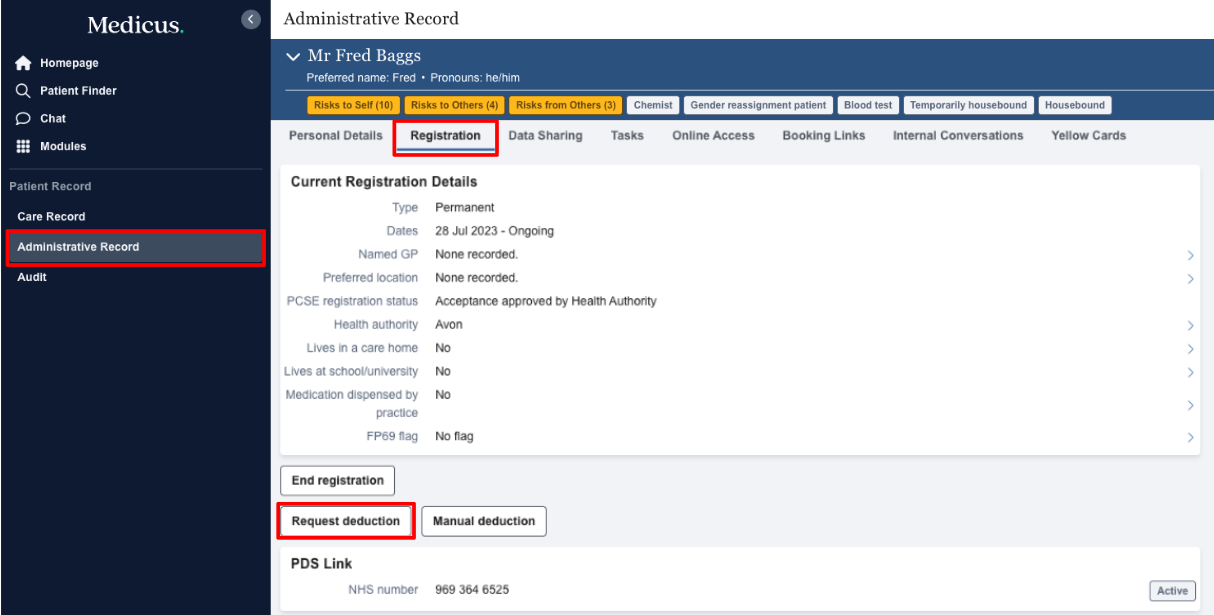Click the Request deduction button
Screen dimensions: 1214x615
point(346,521)
